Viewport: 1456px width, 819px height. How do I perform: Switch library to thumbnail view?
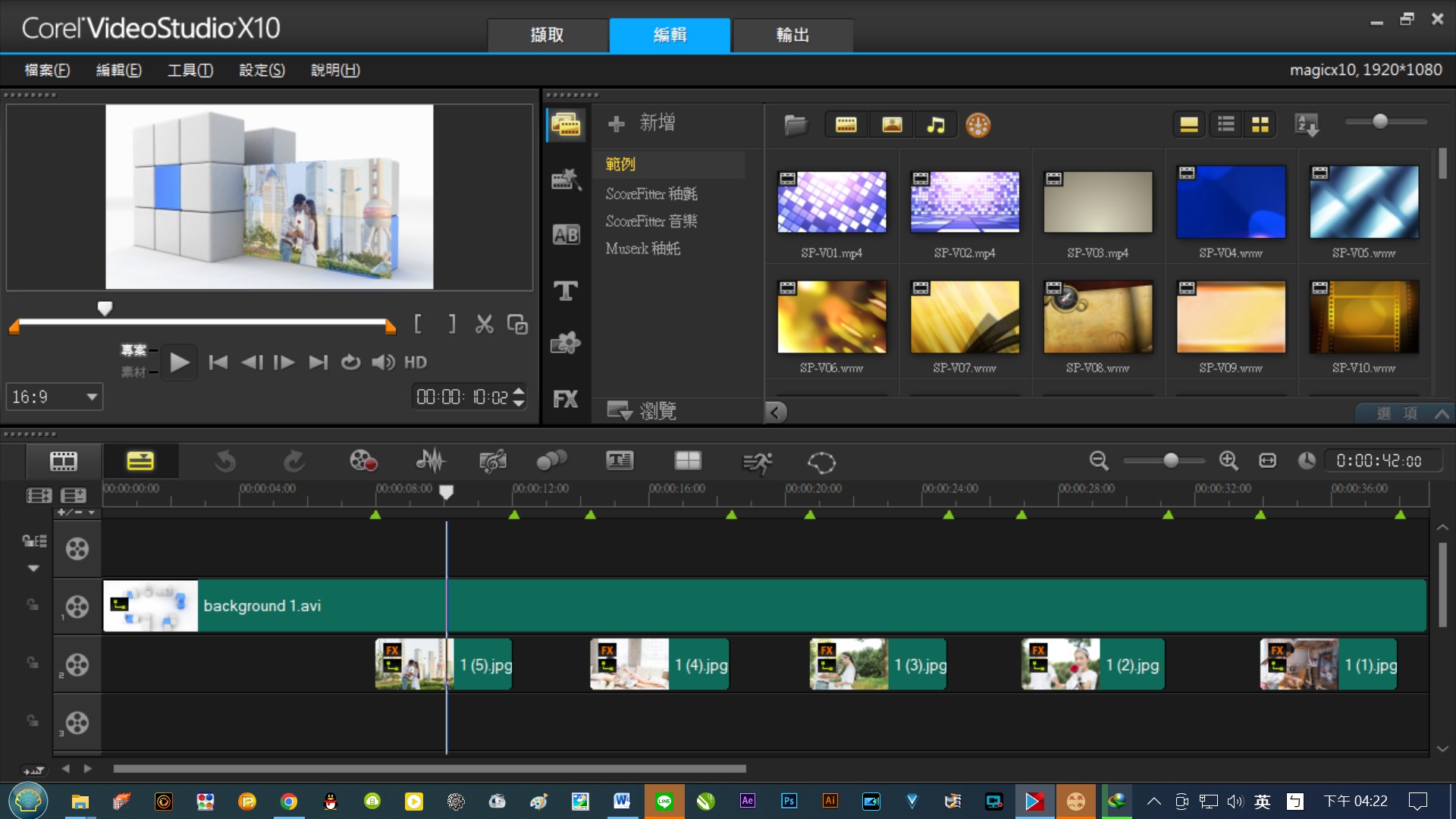click(x=1260, y=124)
